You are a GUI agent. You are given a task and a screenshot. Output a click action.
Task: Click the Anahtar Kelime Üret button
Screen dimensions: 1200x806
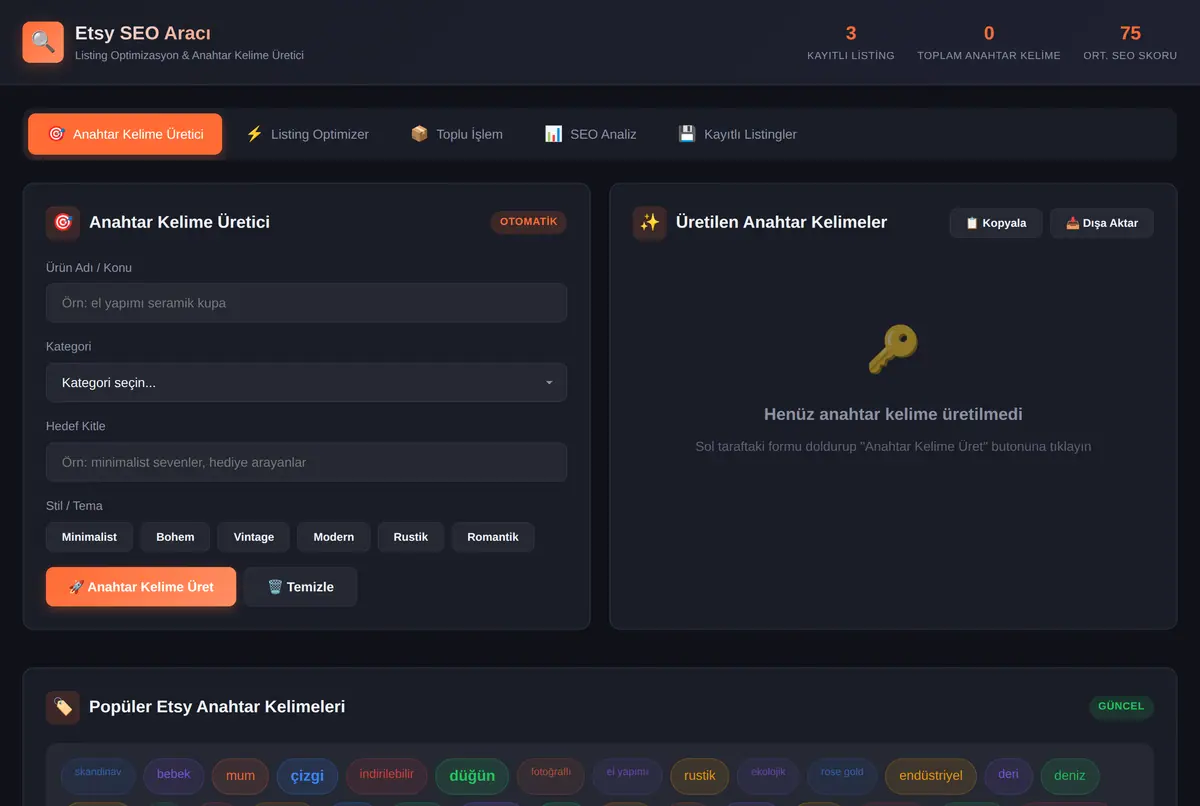pos(141,587)
